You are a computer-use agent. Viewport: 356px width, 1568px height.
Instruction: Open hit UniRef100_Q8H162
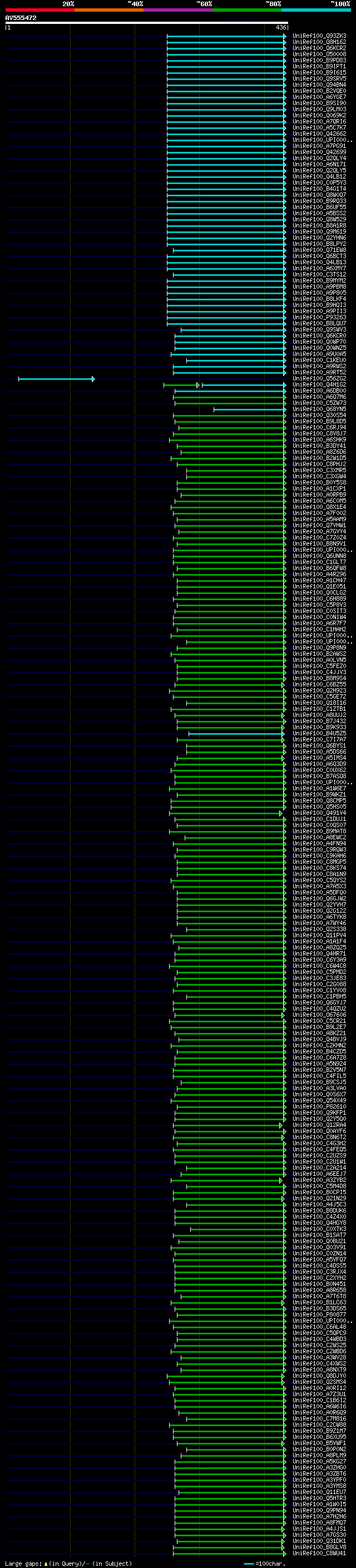coord(319,42)
